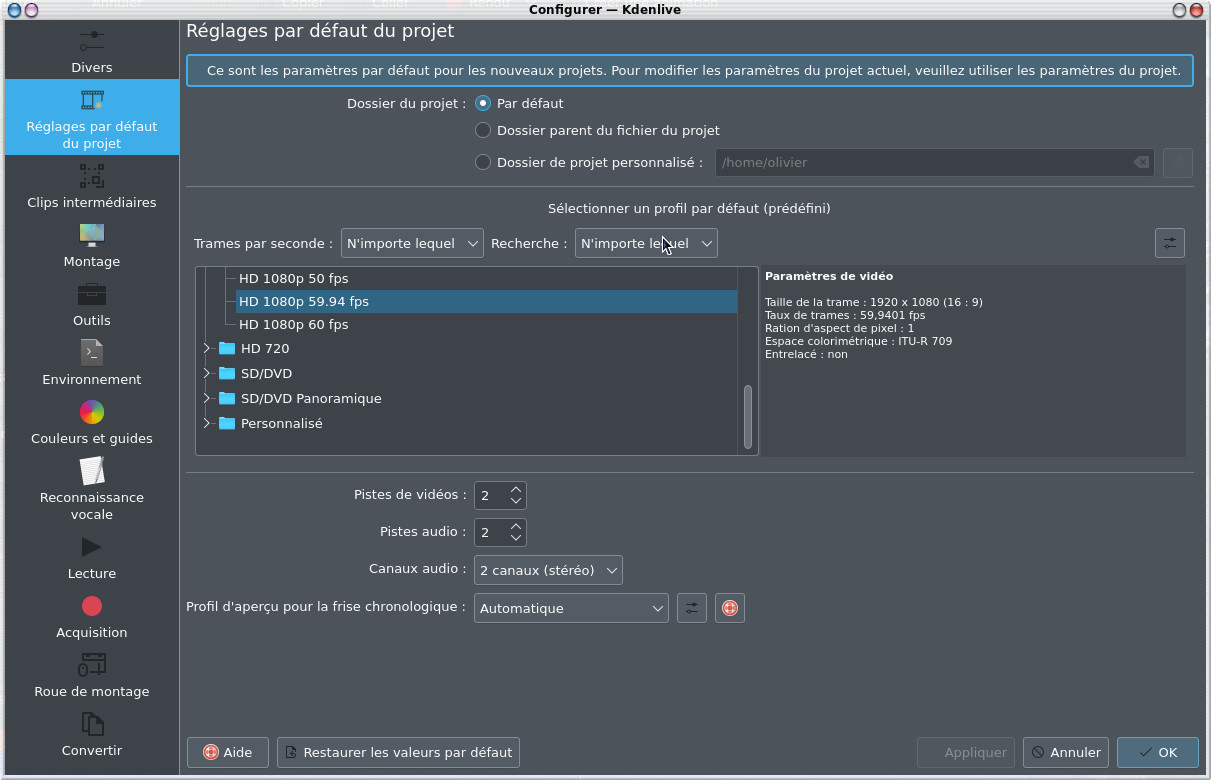1211x780 pixels.
Task: Open the Profil d'aperçu Automatique dropdown
Action: 571,608
